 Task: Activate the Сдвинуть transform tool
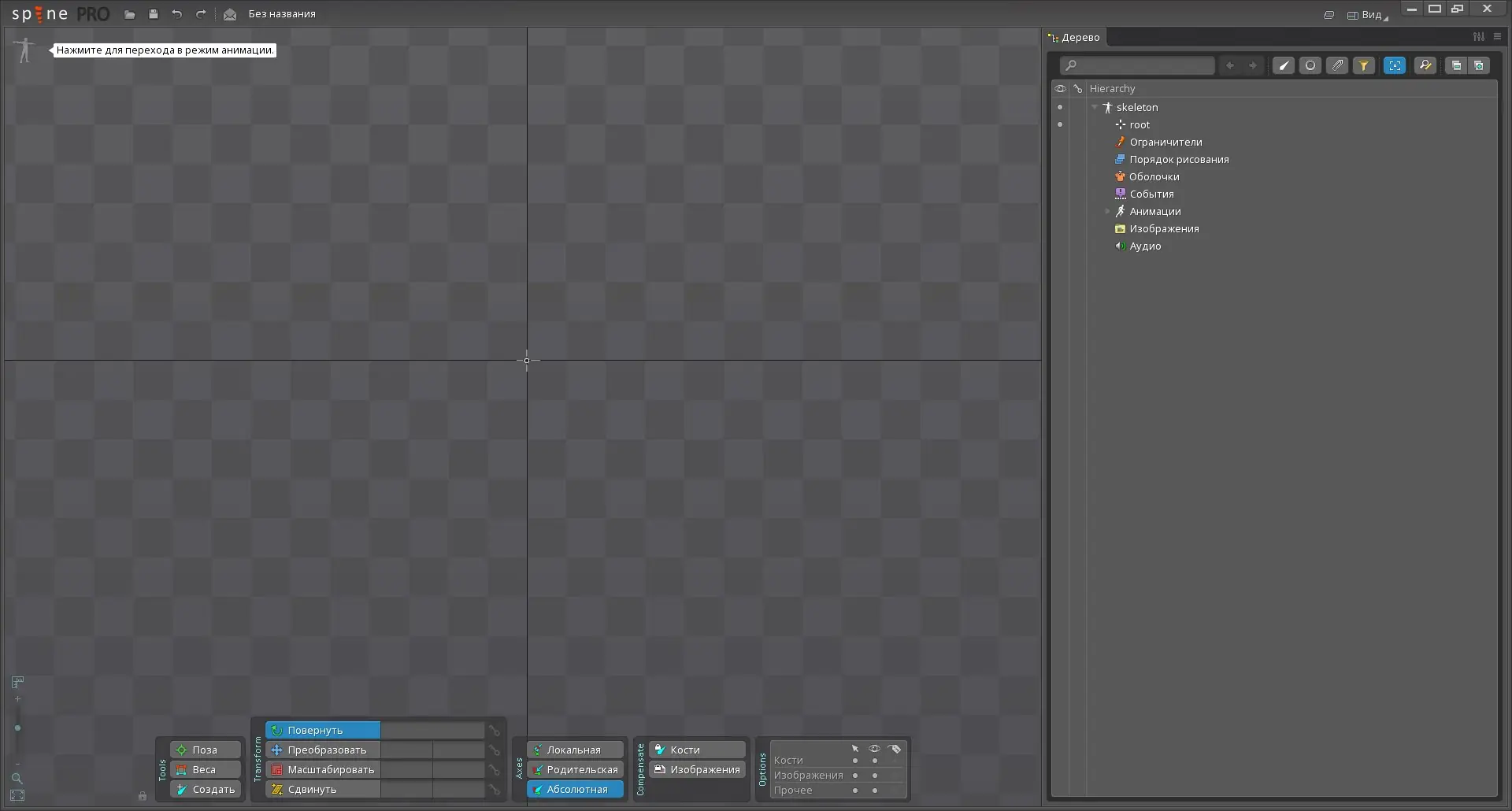click(x=323, y=789)
